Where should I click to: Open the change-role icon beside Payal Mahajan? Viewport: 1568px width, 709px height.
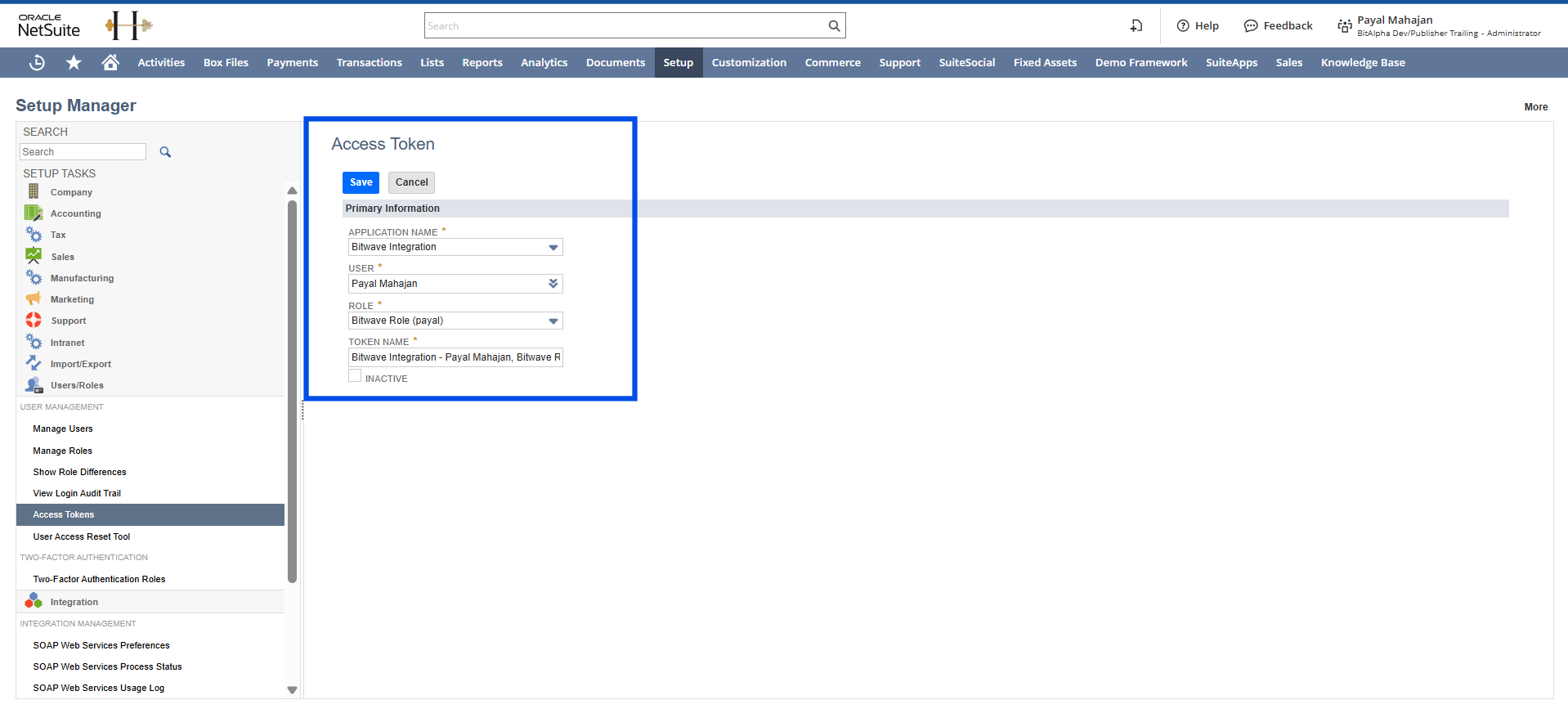point(1345,26)
